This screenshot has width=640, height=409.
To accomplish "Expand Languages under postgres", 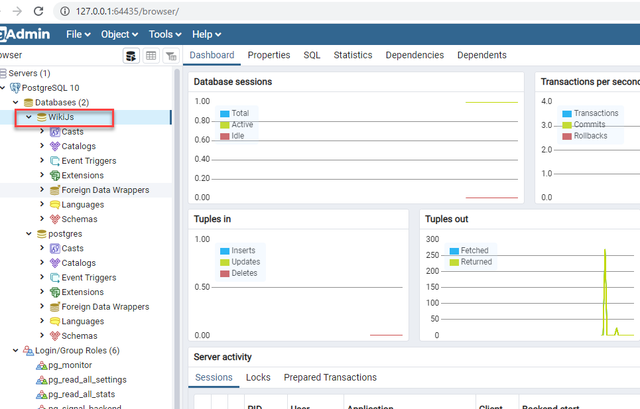I will click(x=42, y=321).
